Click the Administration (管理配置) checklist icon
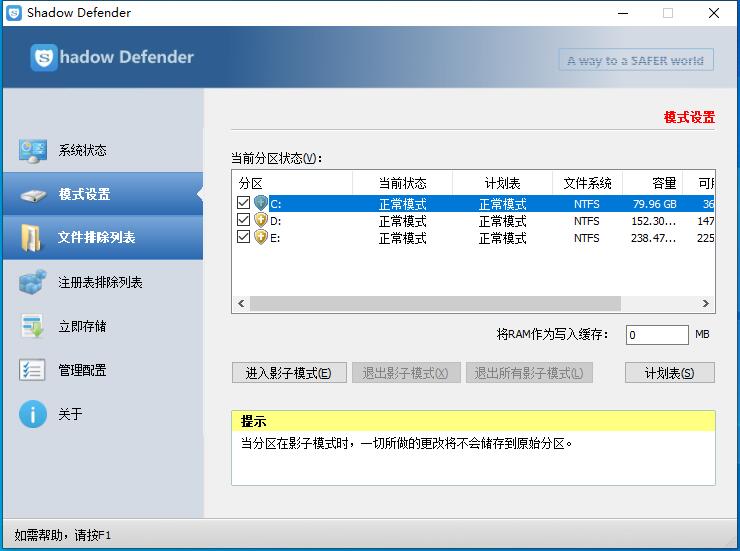Image resolution: width=740 pixels, height=551 pixels. 33,370
